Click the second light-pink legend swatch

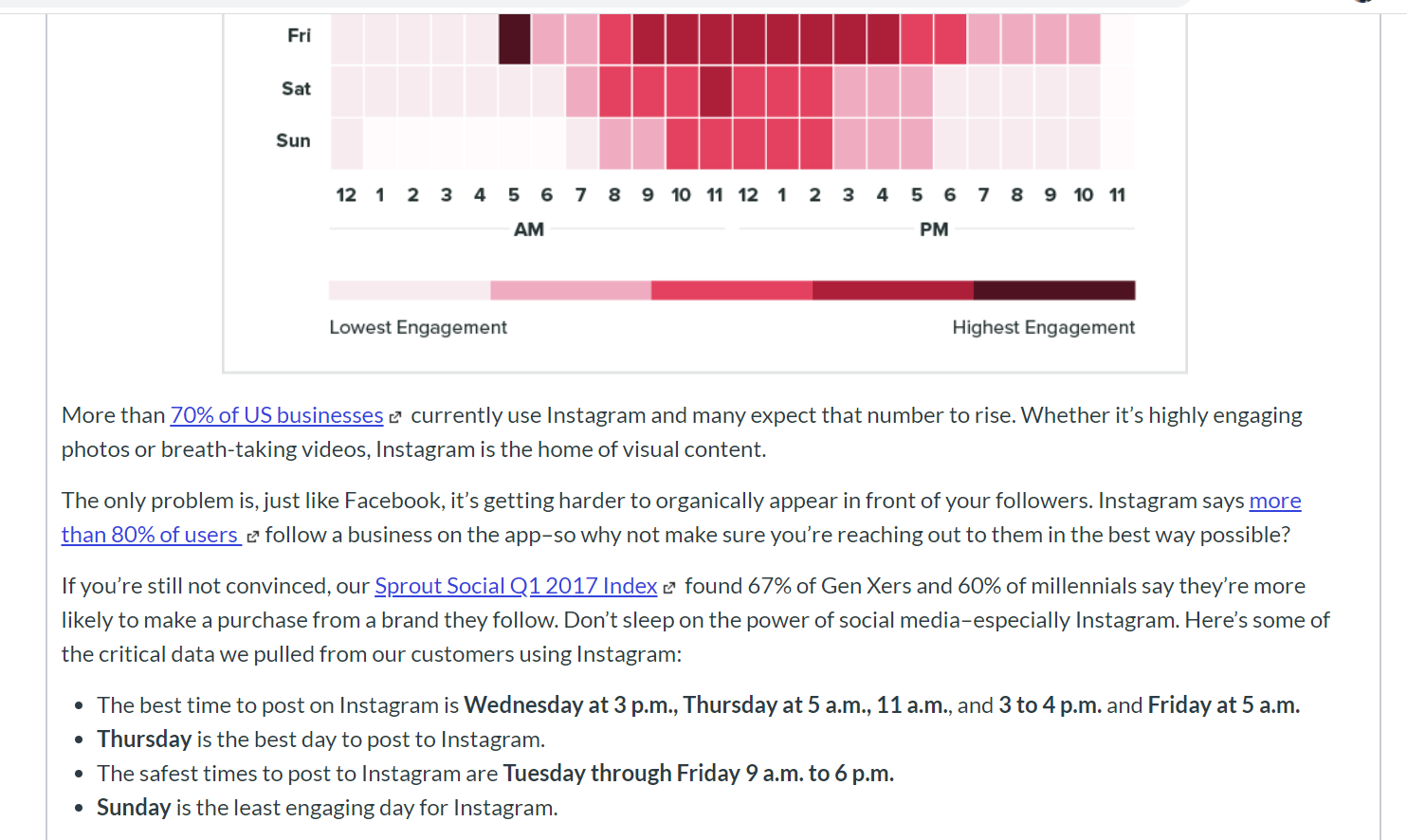571,290
